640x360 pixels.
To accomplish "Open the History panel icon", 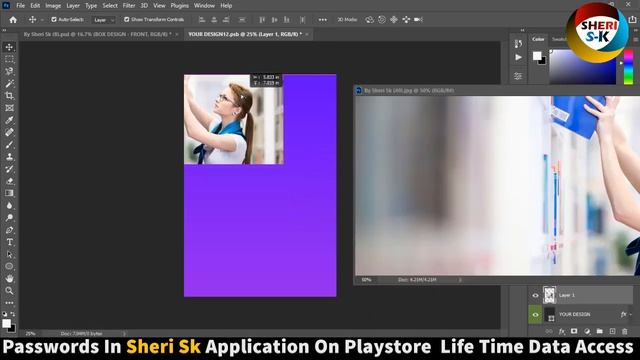I will [x=518, y=43].
